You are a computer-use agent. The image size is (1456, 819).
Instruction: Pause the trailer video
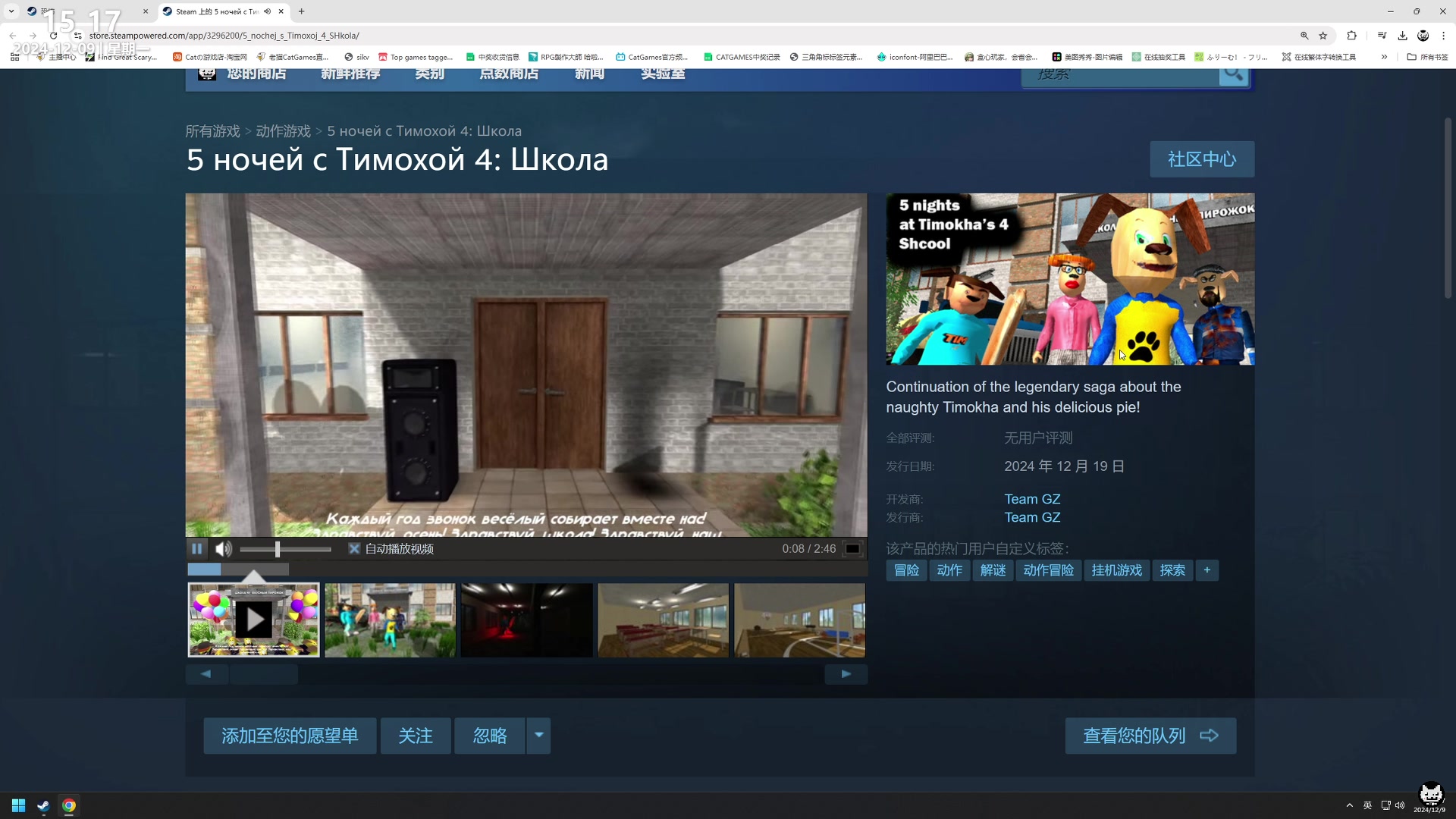[x=197, y=548]
